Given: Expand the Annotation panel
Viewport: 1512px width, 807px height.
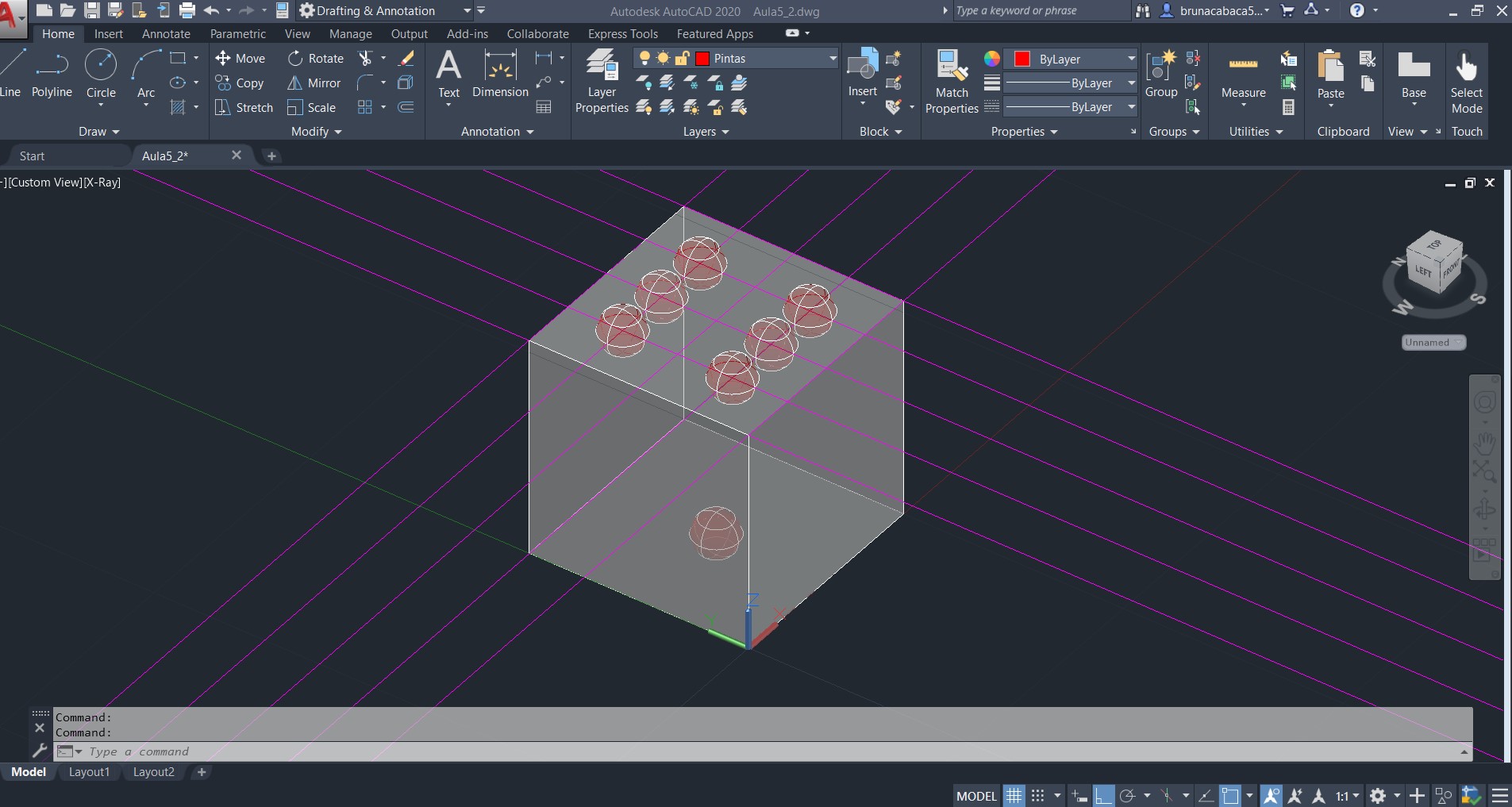Looking at the screenshot, I should click(497, 131).
